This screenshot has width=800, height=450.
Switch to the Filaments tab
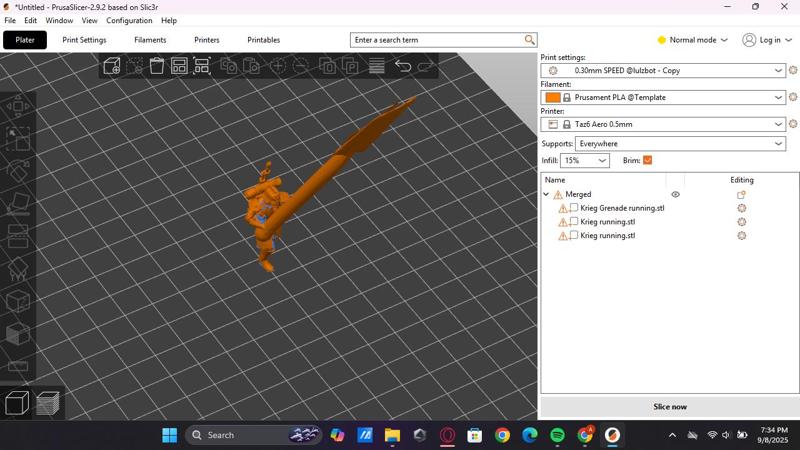point(150,40)
